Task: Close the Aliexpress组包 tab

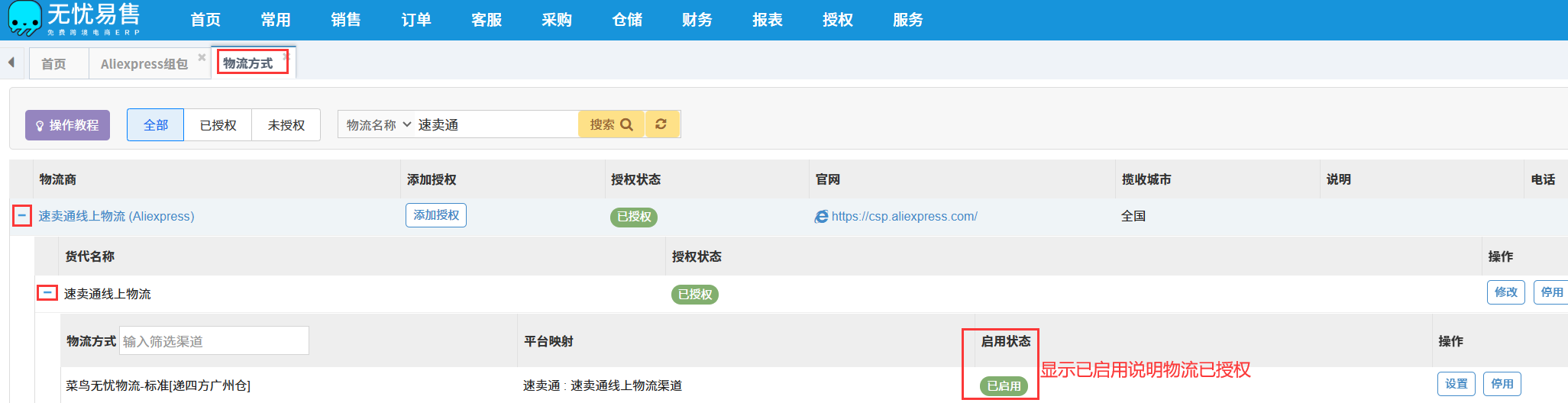Action: (202, 57)
